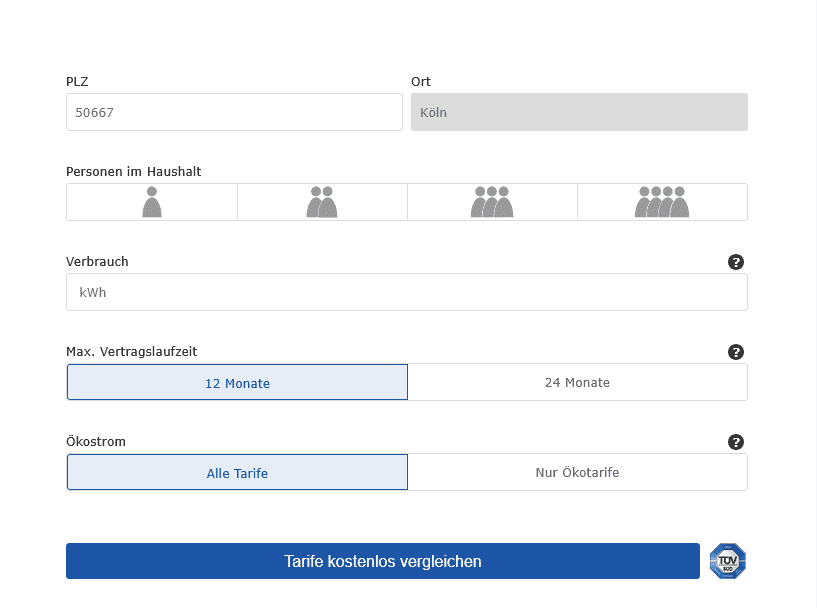Choose the three-person household icon

pyautogui.click(x=492, y=202)
